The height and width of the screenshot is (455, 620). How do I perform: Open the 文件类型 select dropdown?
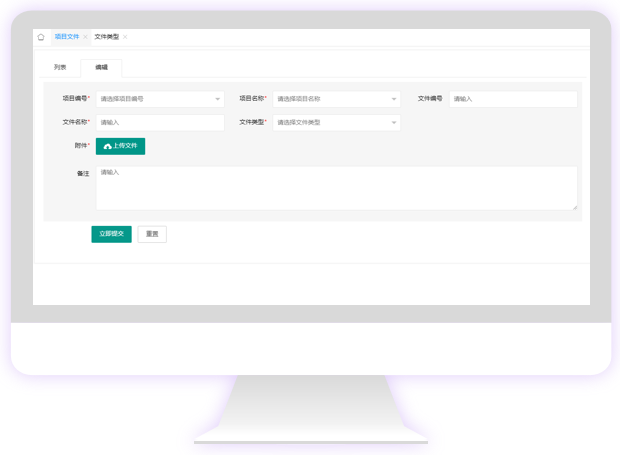pyautogui.click(x=335, y=123)
